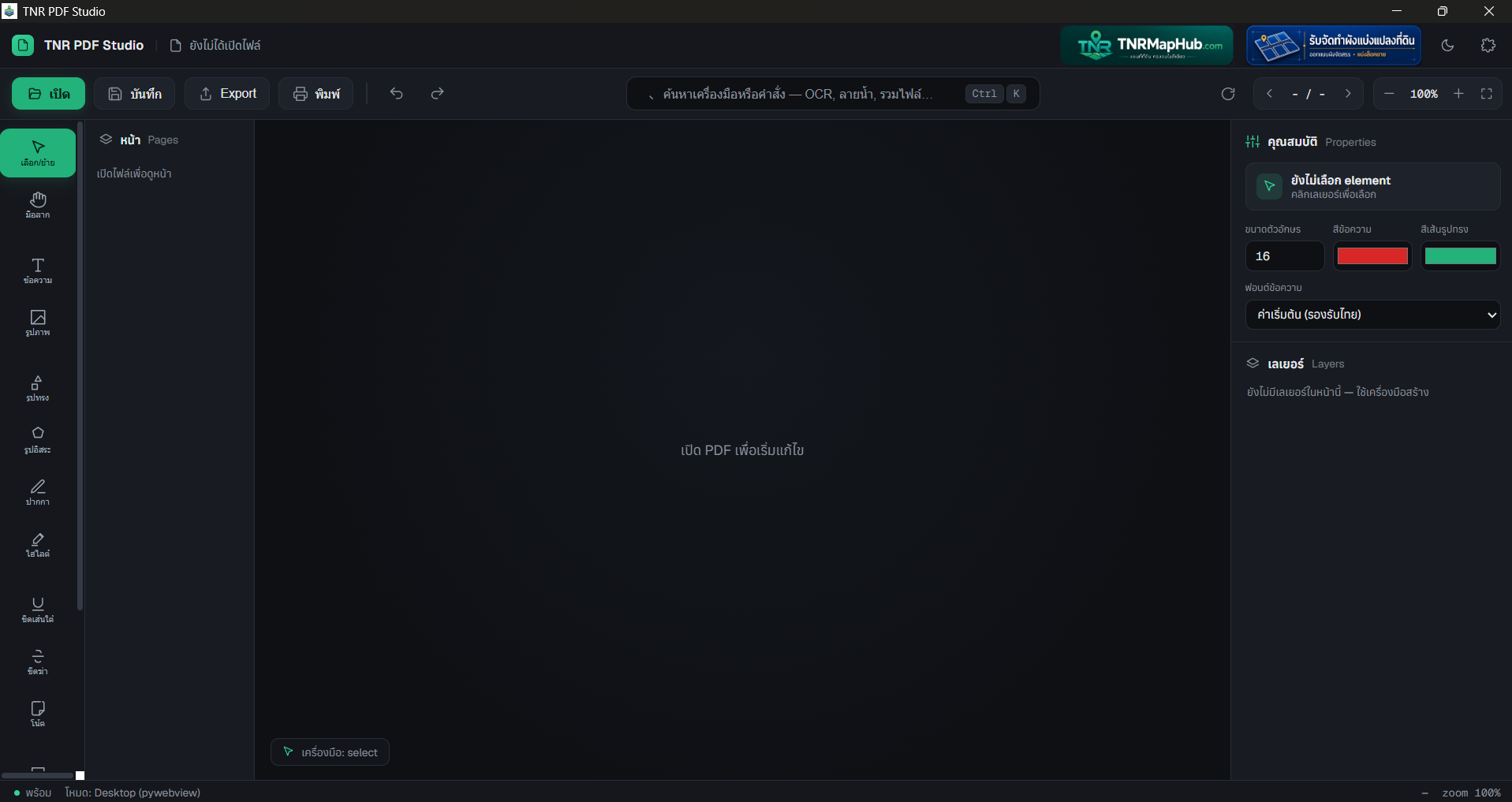Click the พิมพ์ (Print) button

(315, 94)
